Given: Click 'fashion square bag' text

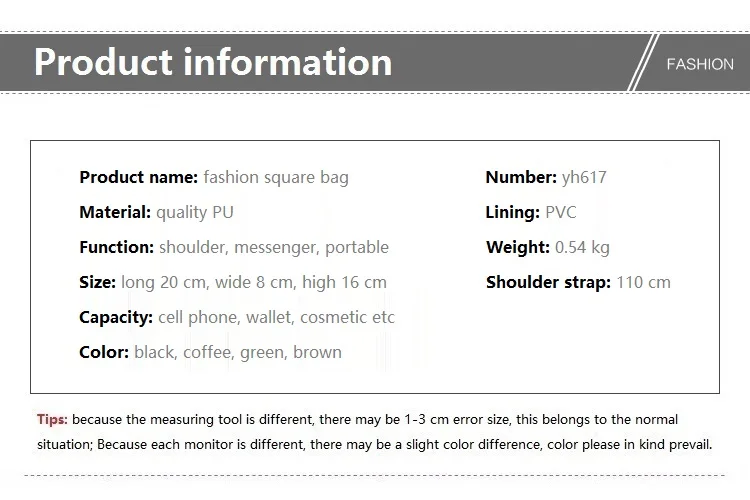Looking at the screenshot, I should pos(276,178).
